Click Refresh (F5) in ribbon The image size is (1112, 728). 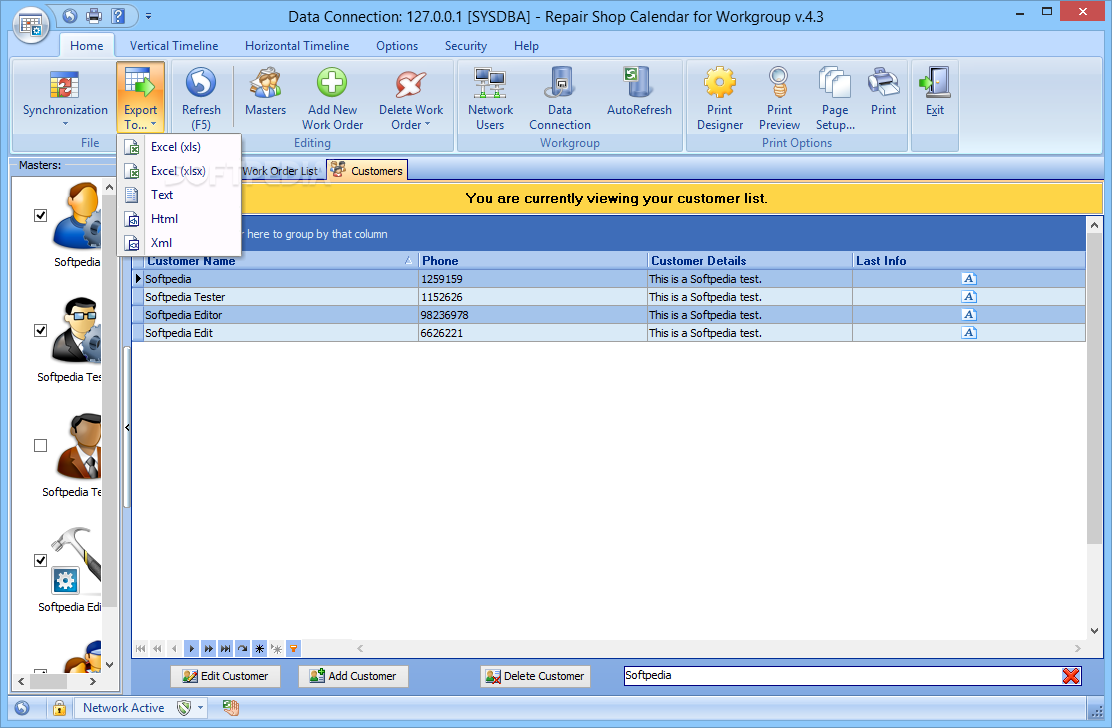pos(201,99)
